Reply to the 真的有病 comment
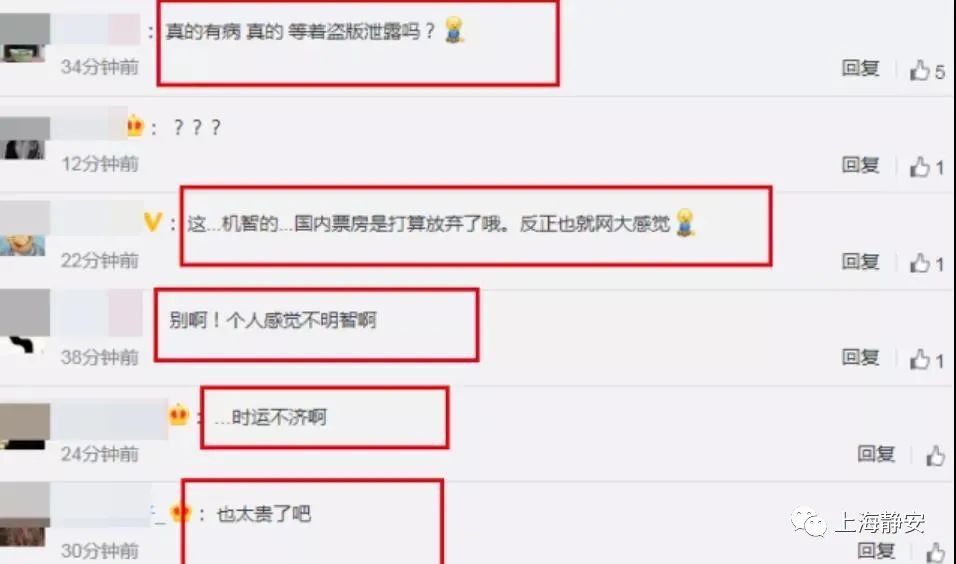 (x=860, y=68)
